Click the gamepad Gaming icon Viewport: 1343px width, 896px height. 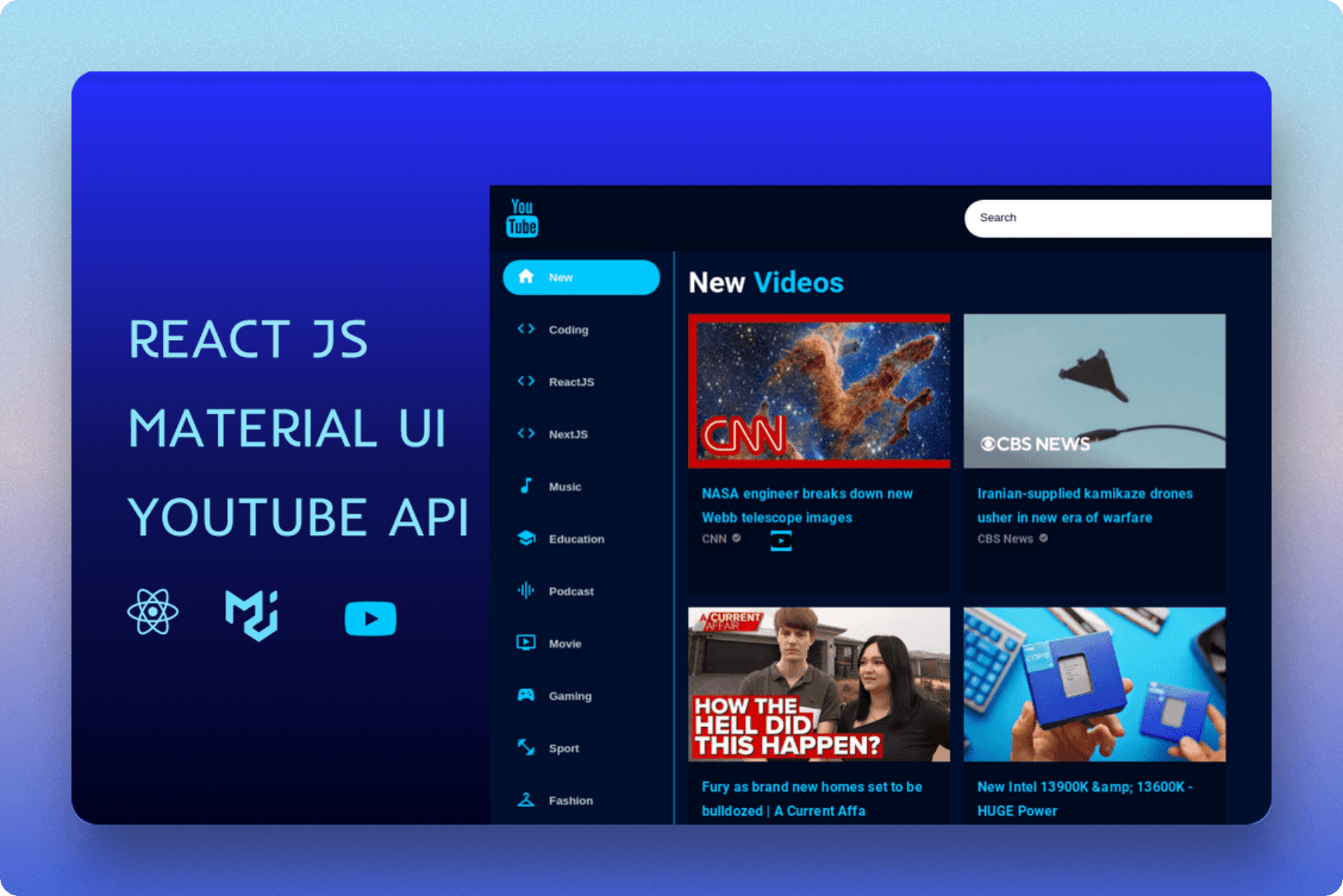point(526,695)
